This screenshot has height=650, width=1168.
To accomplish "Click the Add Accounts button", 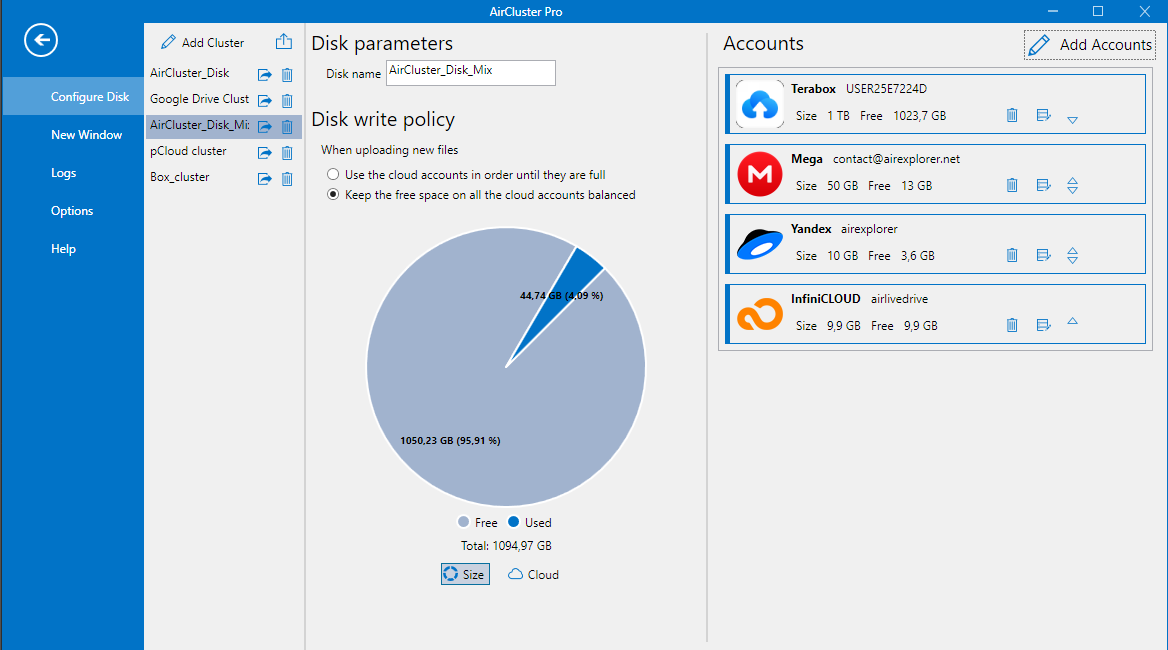I will [1090, 45].
